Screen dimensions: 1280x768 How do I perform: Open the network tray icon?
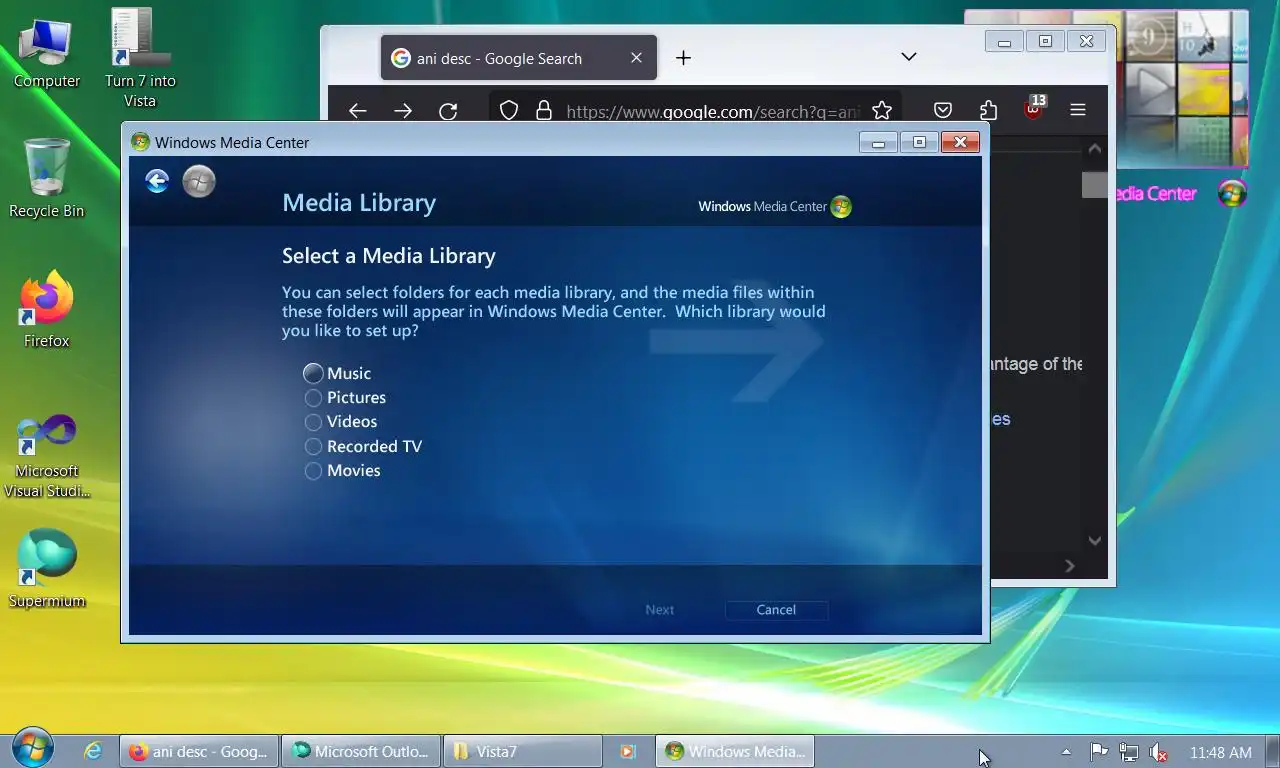click(1128, 752)
